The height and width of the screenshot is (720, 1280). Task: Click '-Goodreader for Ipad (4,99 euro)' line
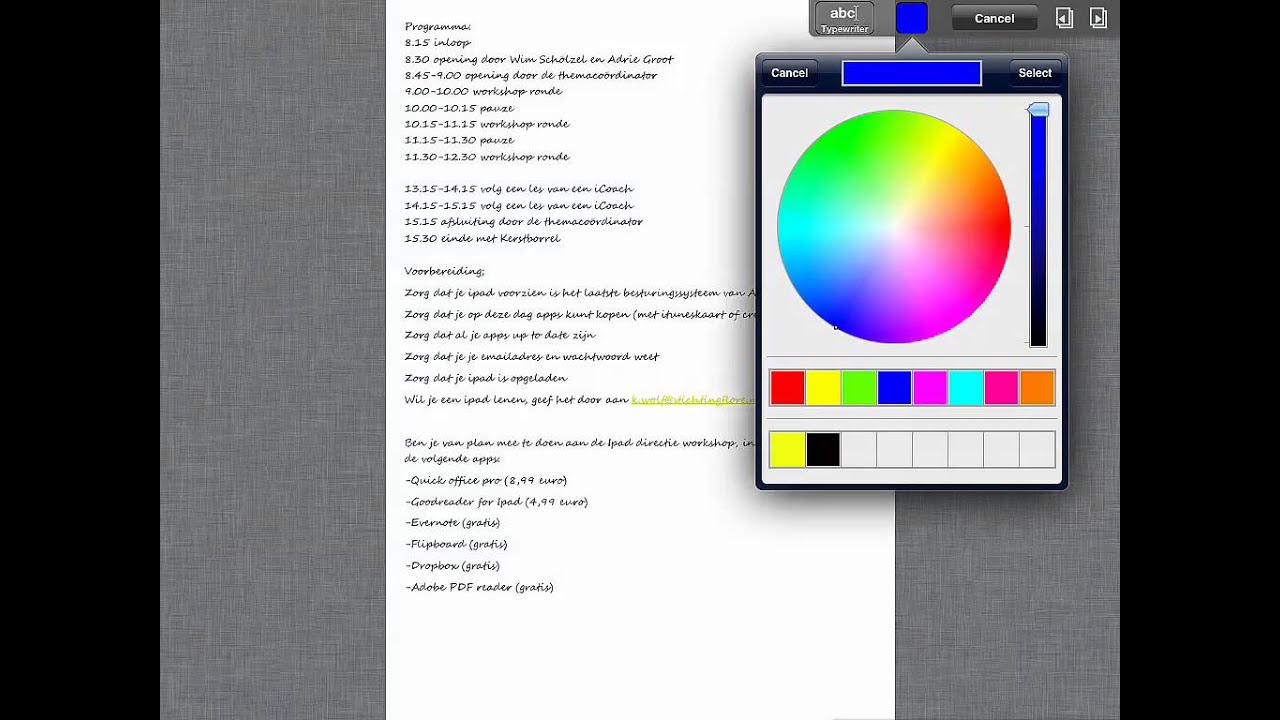[496, 502]
